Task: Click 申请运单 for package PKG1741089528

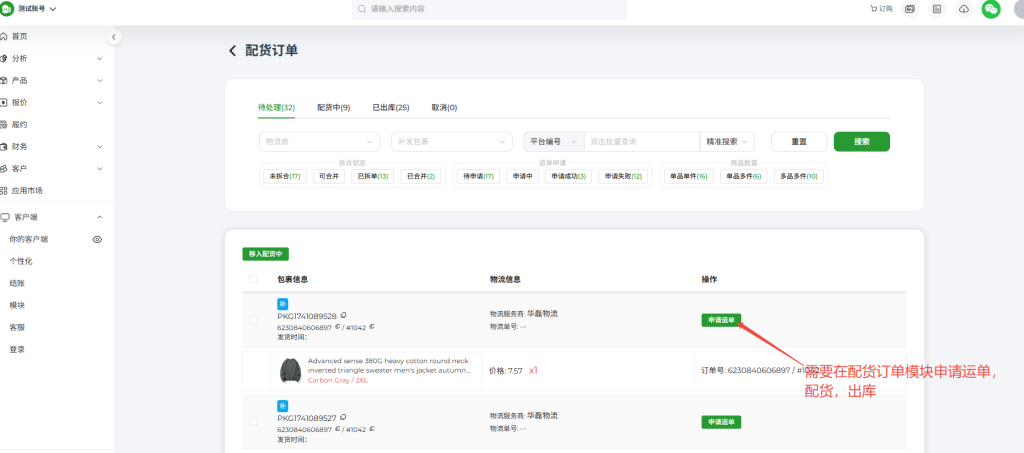Action: (721, 320)
